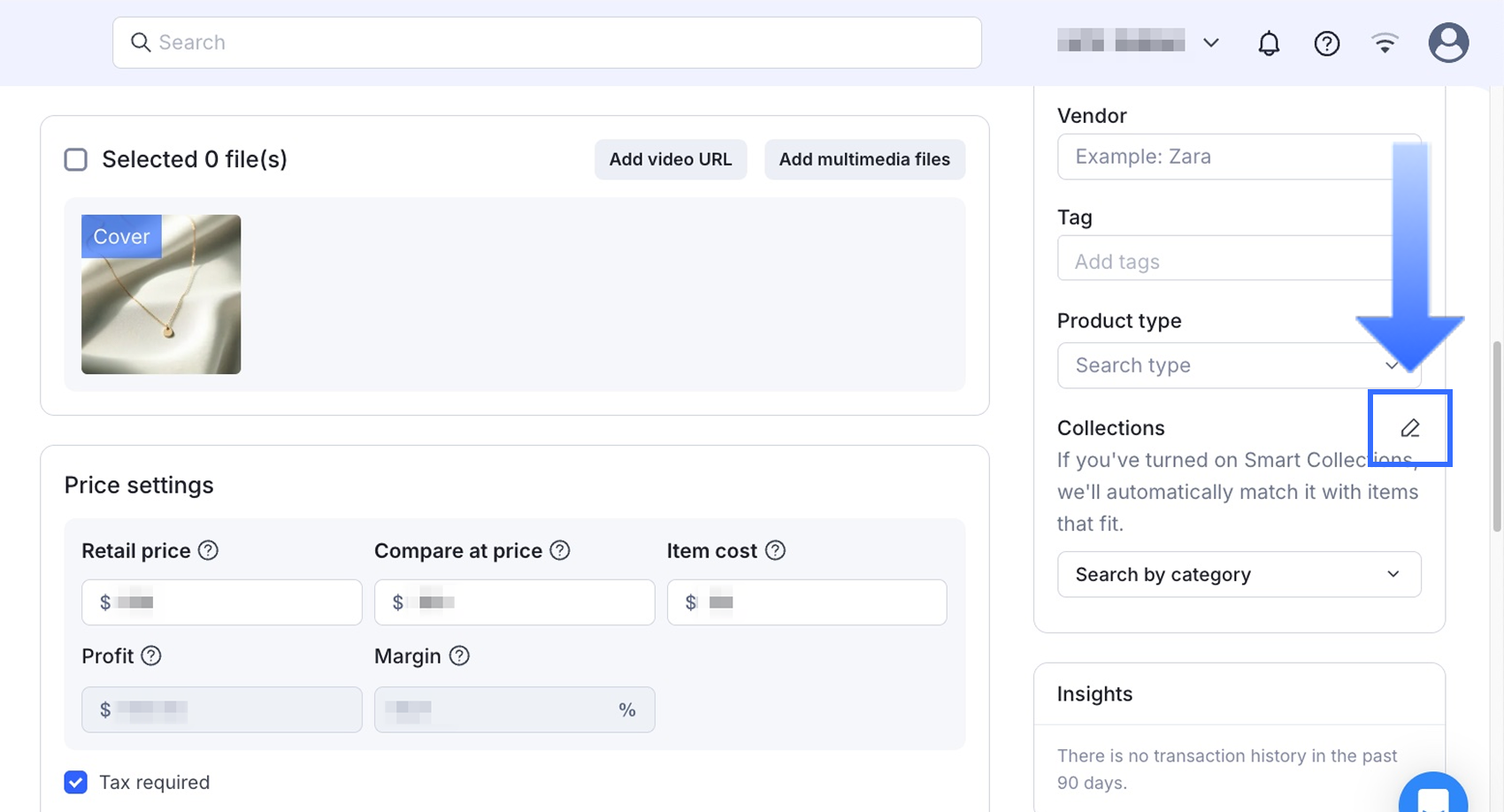The image size is (1504, 812).
Task: Open the user profile avatar
Action: point(1448,42)
